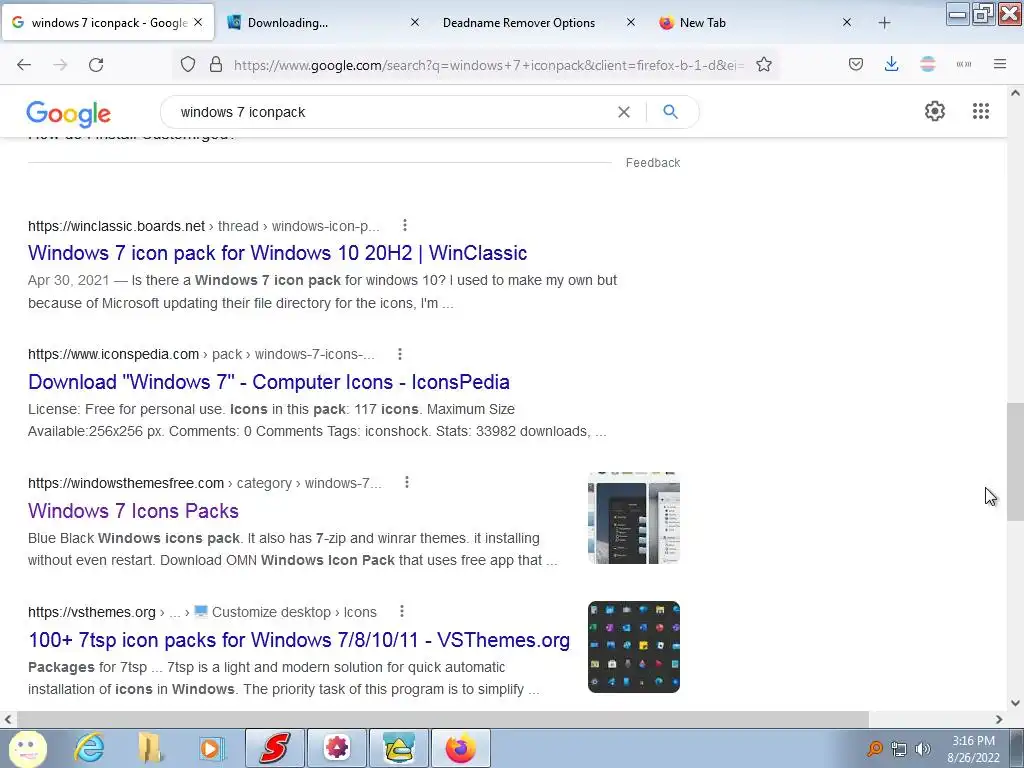Open the Download Windows 7 IconsPedia link
The width and height of the screenshot is (1024, 768).
(269, 382)
